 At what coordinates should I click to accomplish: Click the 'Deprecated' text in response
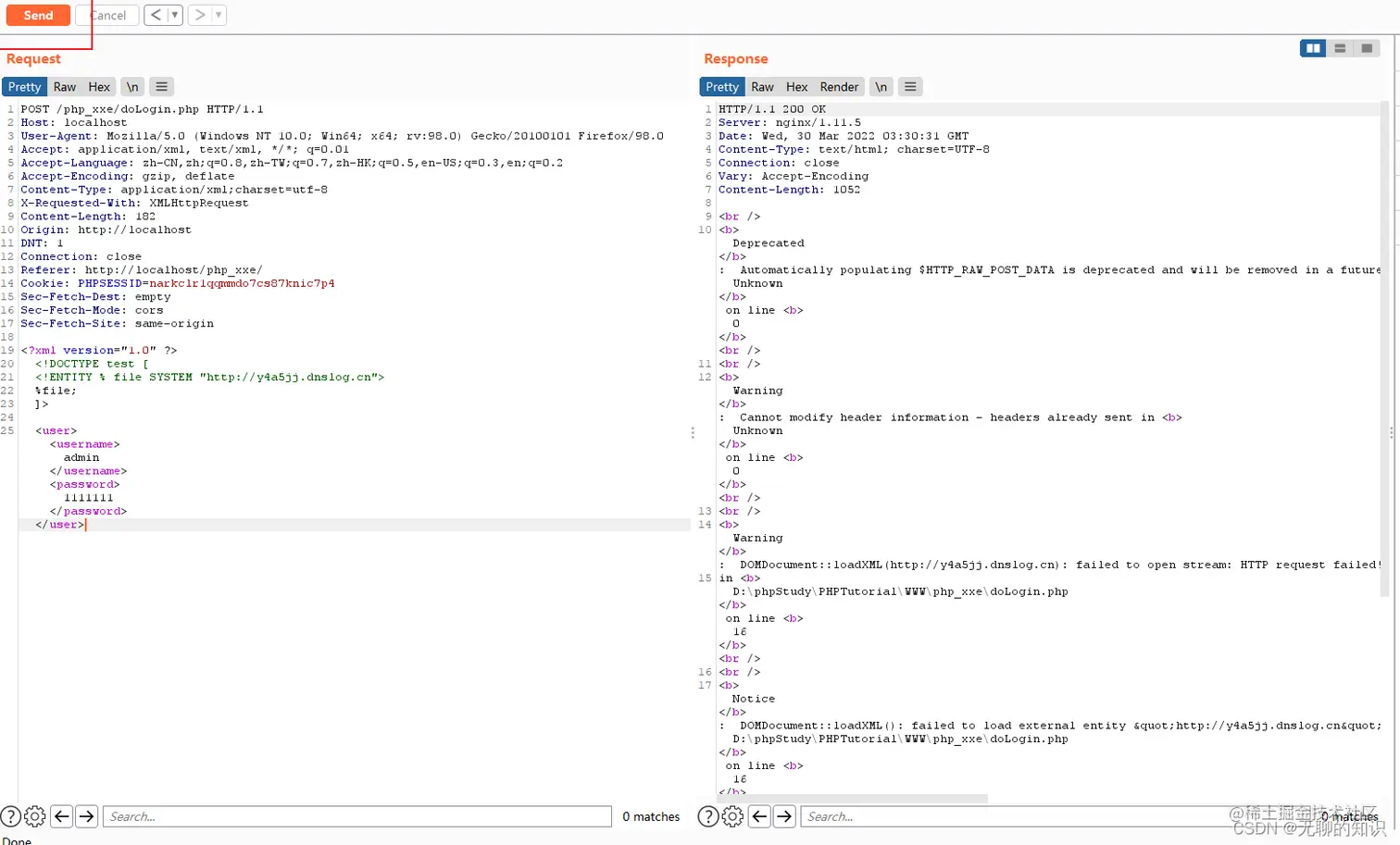tap(769, 243)
